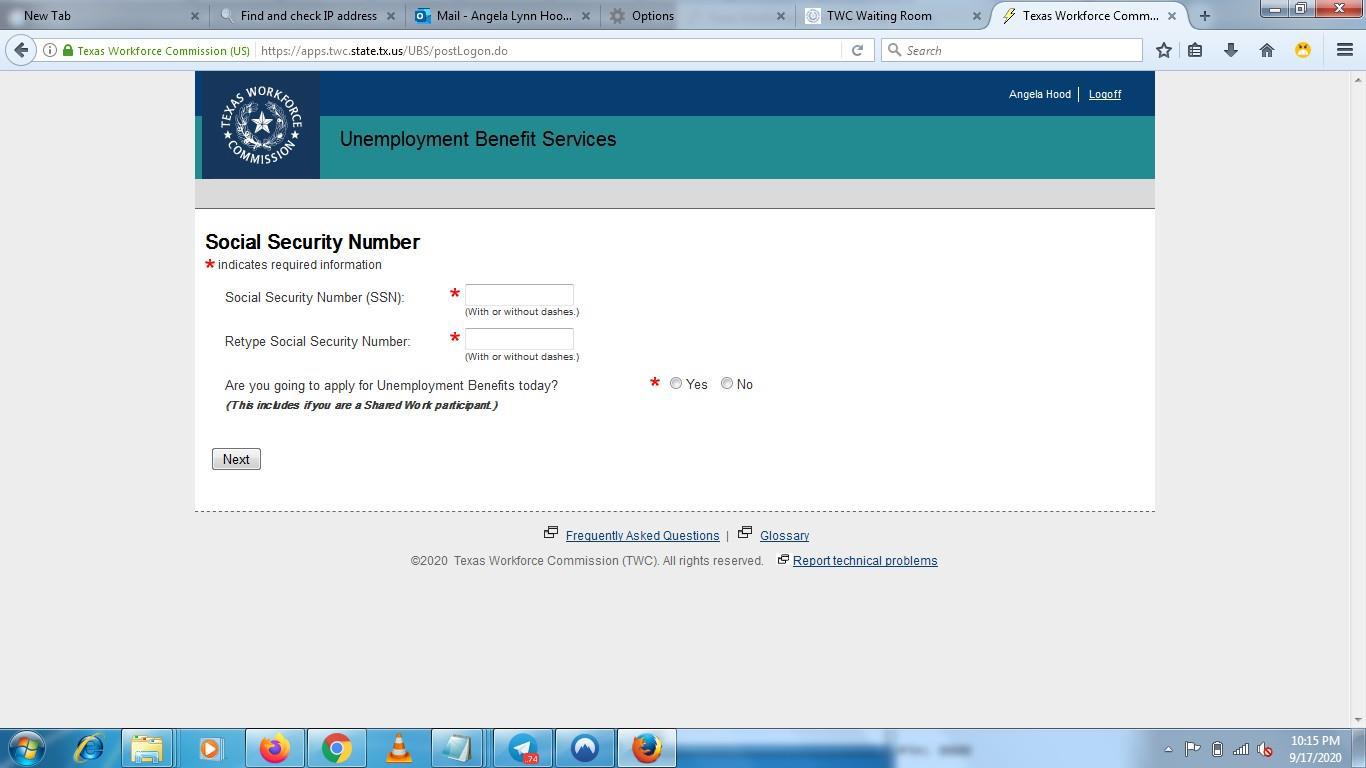
Task: Click the Unemployment Benefit Services title
Action: coord(478,139)
